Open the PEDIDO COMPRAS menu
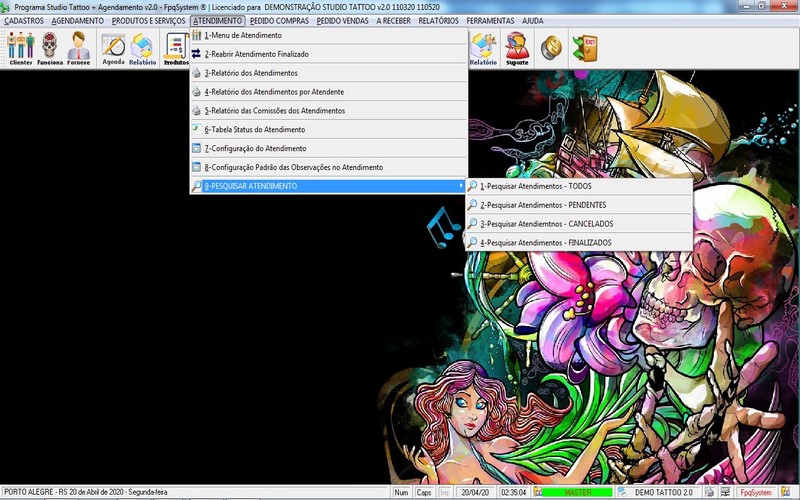This screenshot has height=500, width=800. click(x=280, y=21)
